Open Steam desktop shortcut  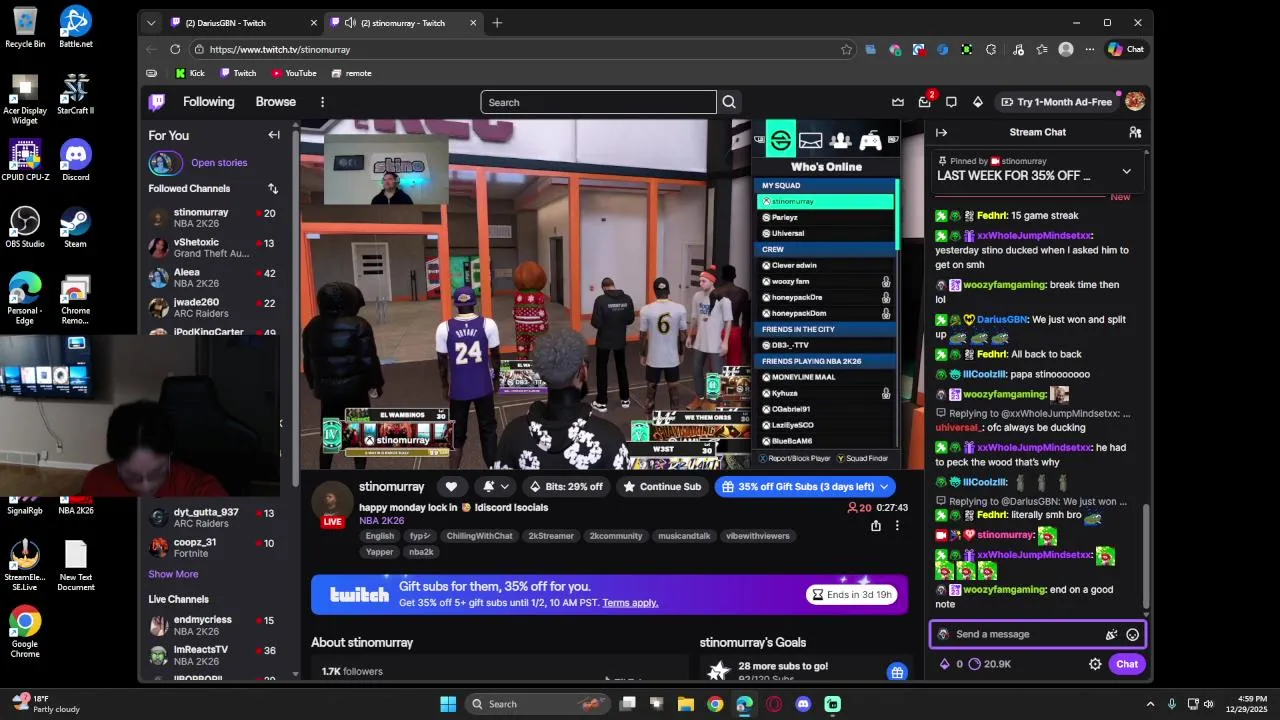(x=75, y=227)
